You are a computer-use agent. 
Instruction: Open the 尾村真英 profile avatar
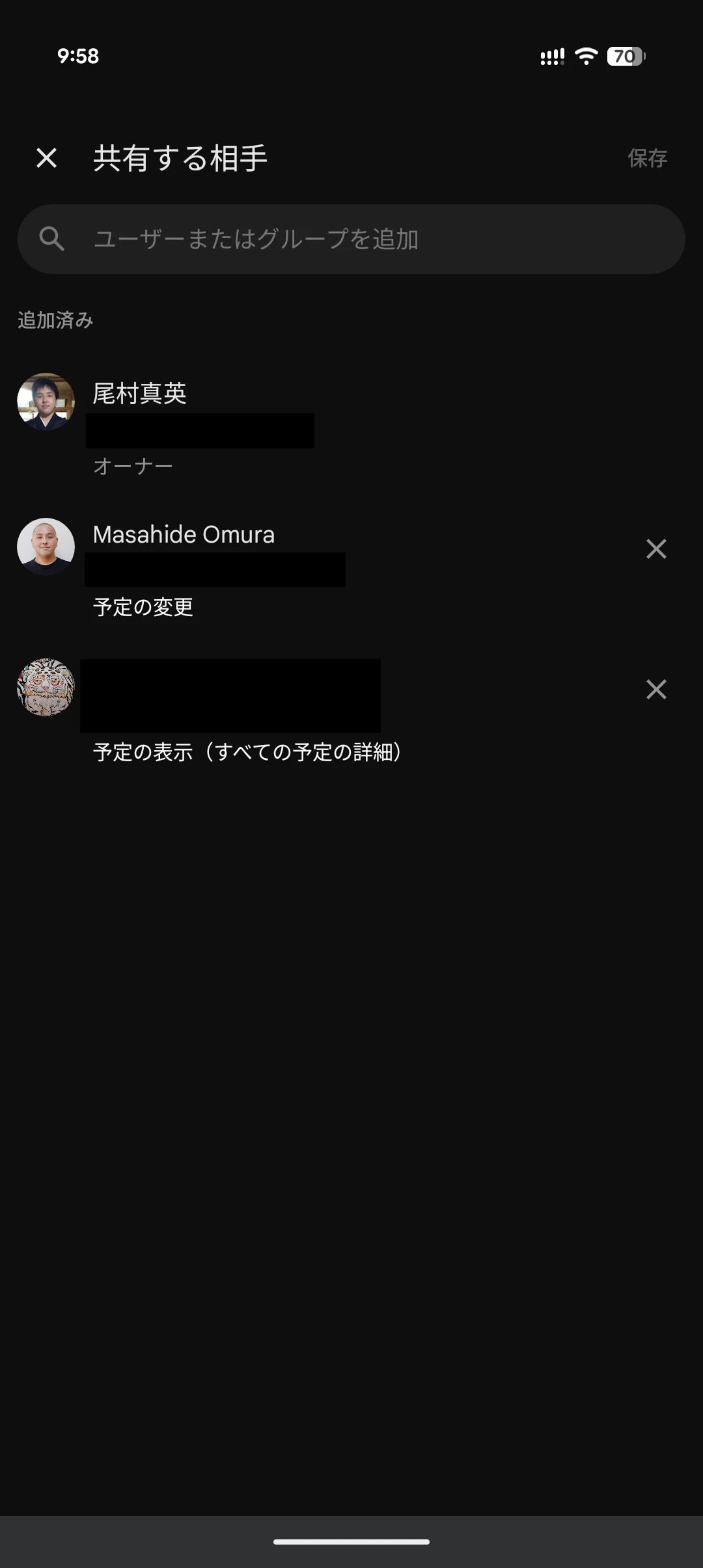pyautogui.click(x=46, y=401)
